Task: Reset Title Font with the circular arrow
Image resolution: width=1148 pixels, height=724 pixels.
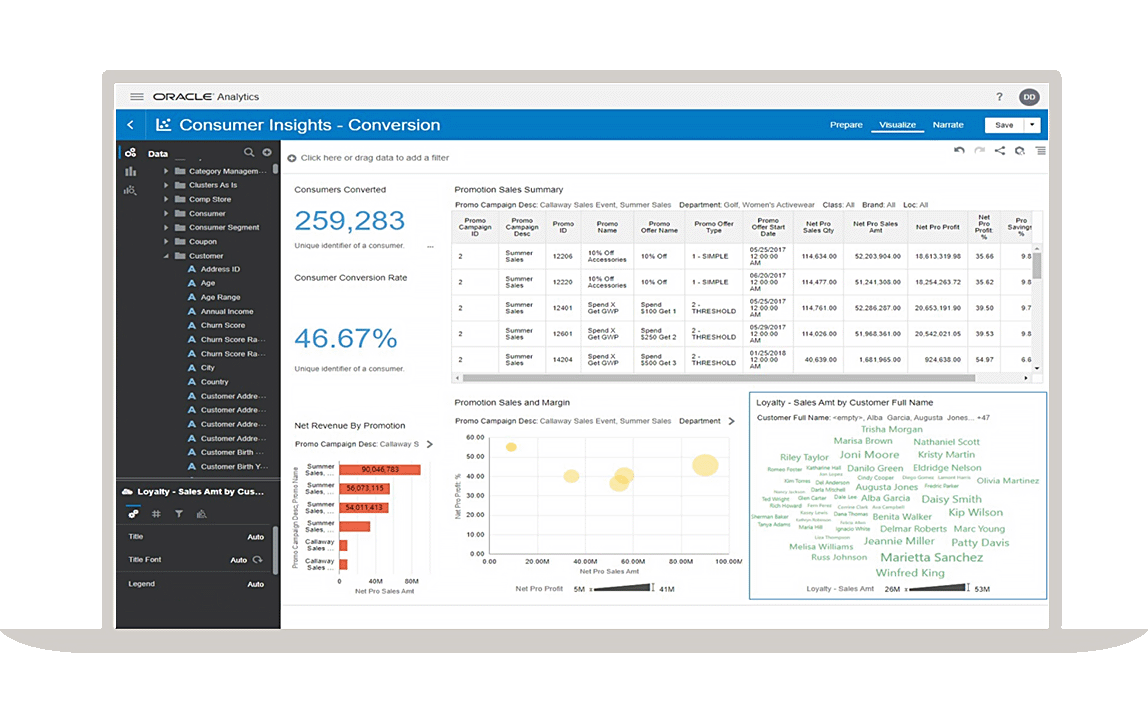Action: (258, 559)
